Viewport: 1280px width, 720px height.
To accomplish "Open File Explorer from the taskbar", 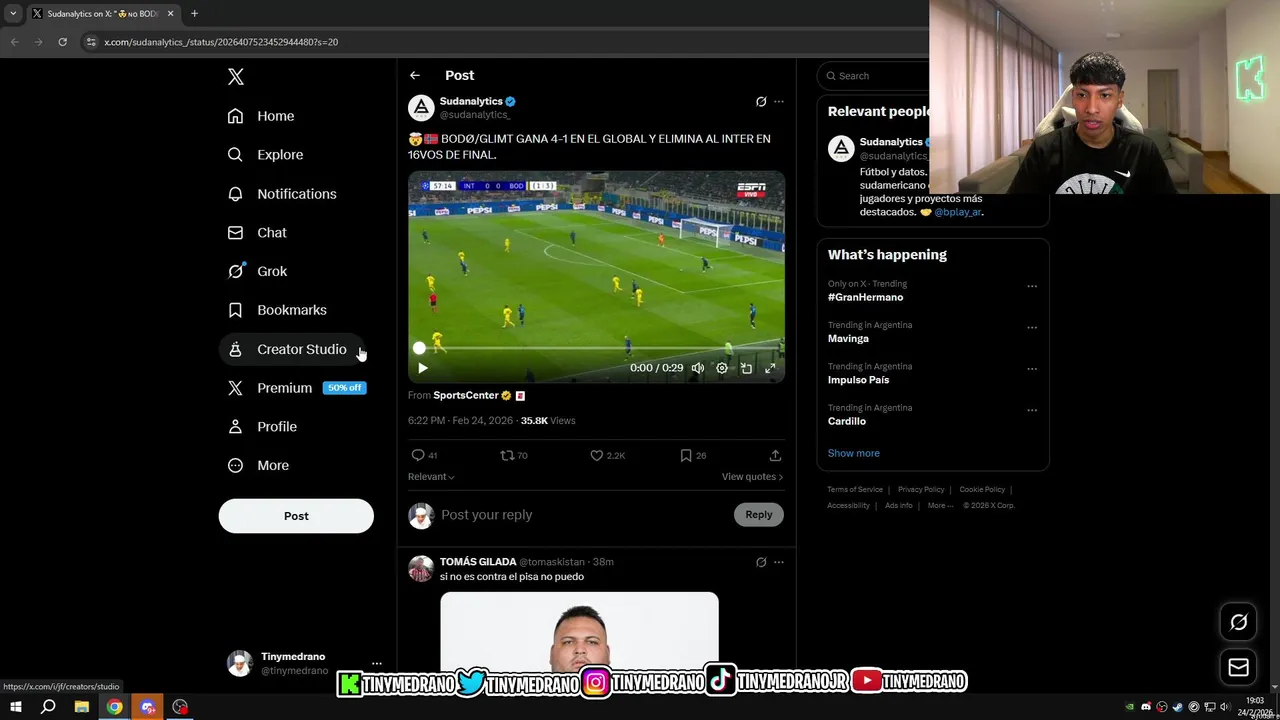I will (81, 707).
